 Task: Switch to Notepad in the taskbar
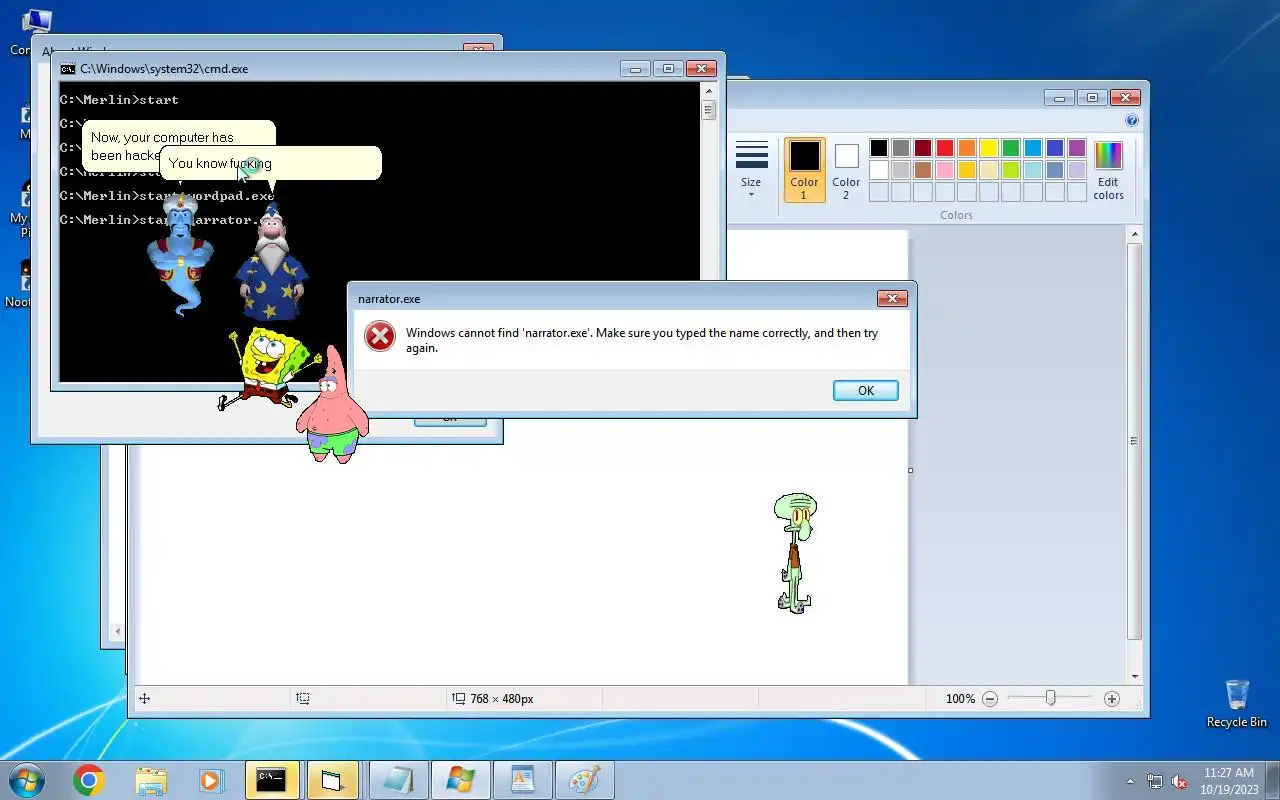point(398,780)
